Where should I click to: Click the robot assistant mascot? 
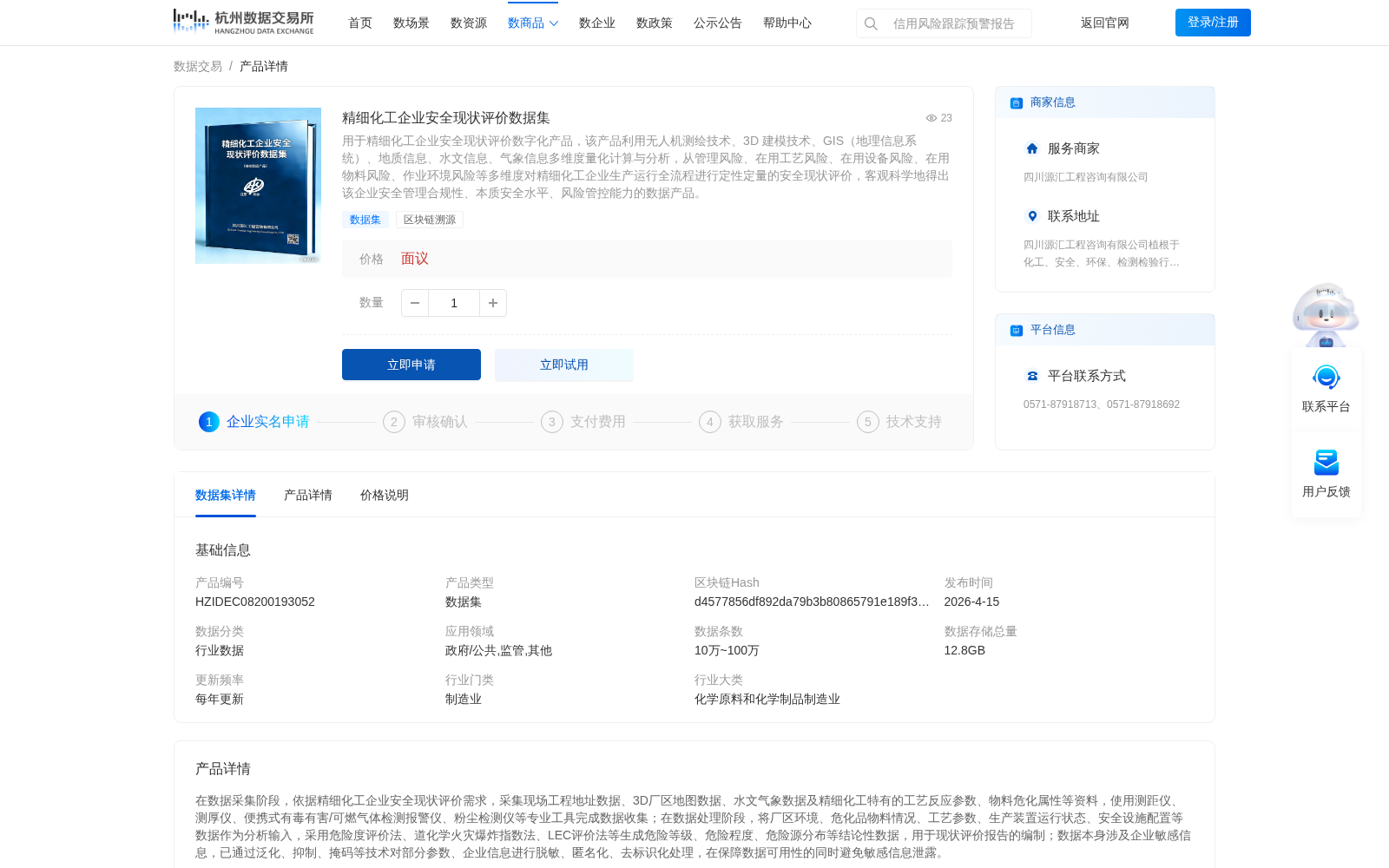click(x=1326, y=314)
